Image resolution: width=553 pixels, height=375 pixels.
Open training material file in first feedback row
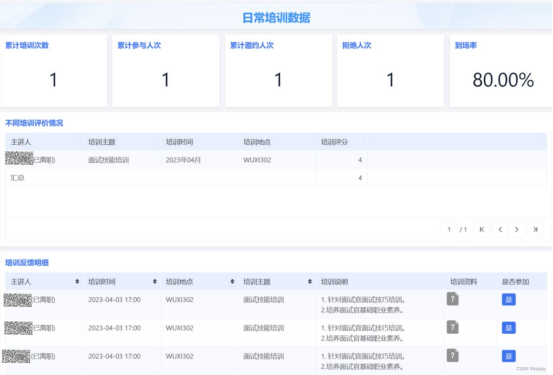coord(452,299)
